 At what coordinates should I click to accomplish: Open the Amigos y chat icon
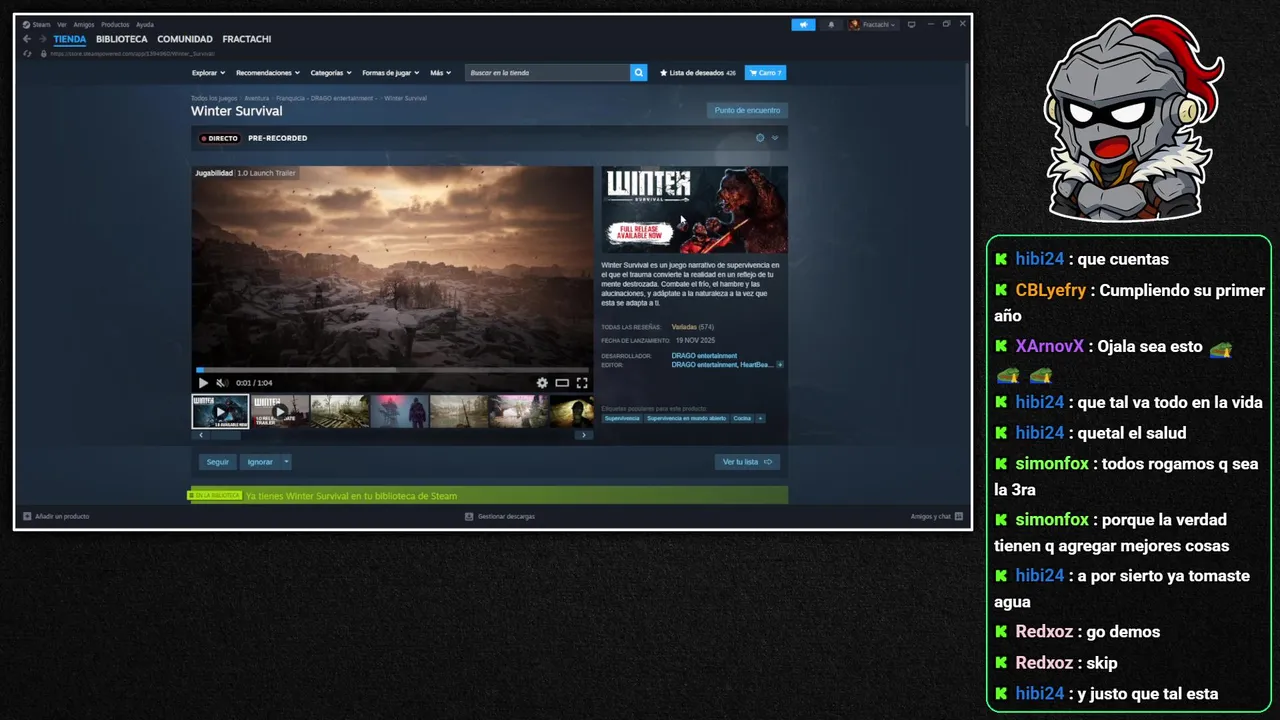pos(959,516)
